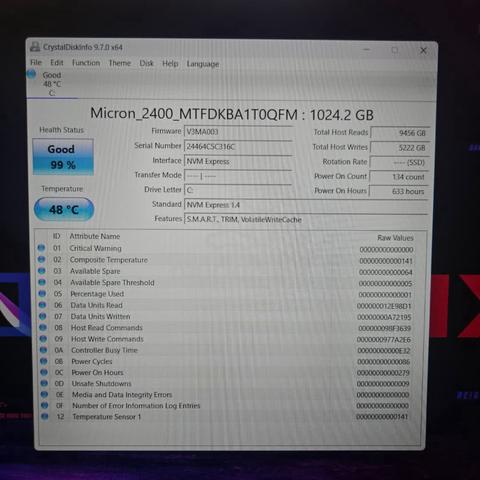Click status dot for Temperature Sensor 1
Image resolution: width=480 pixels, height=480 pixels.
pos(45,416)
